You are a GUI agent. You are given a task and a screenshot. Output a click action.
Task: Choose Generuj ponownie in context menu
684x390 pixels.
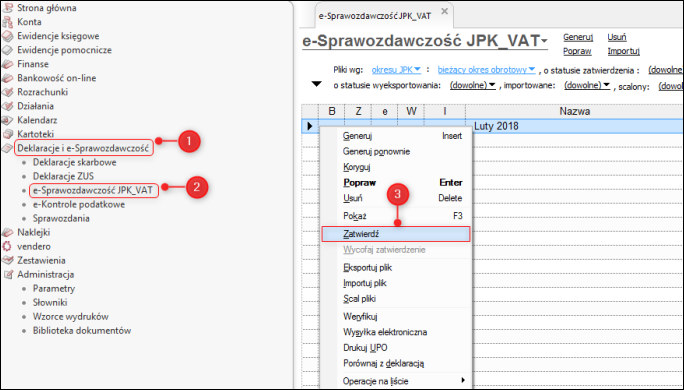click(x=396, y=152)
